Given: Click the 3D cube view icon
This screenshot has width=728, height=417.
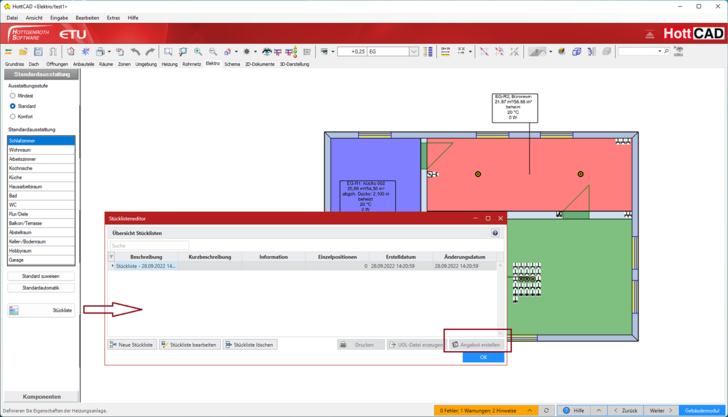Looking at the screenshot, I should pos(577,51).
